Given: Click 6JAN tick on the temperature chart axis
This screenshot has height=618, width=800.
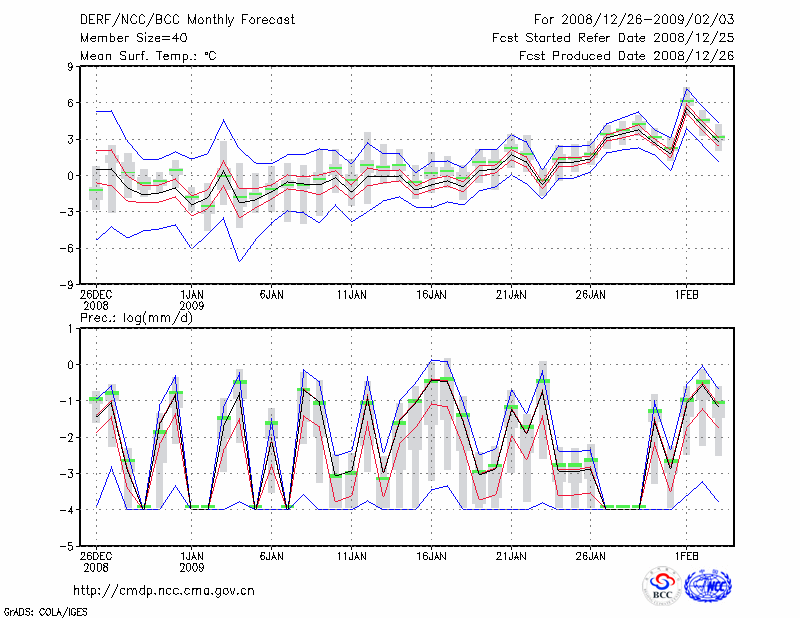Looking at the screenshot, I should 271,295.
